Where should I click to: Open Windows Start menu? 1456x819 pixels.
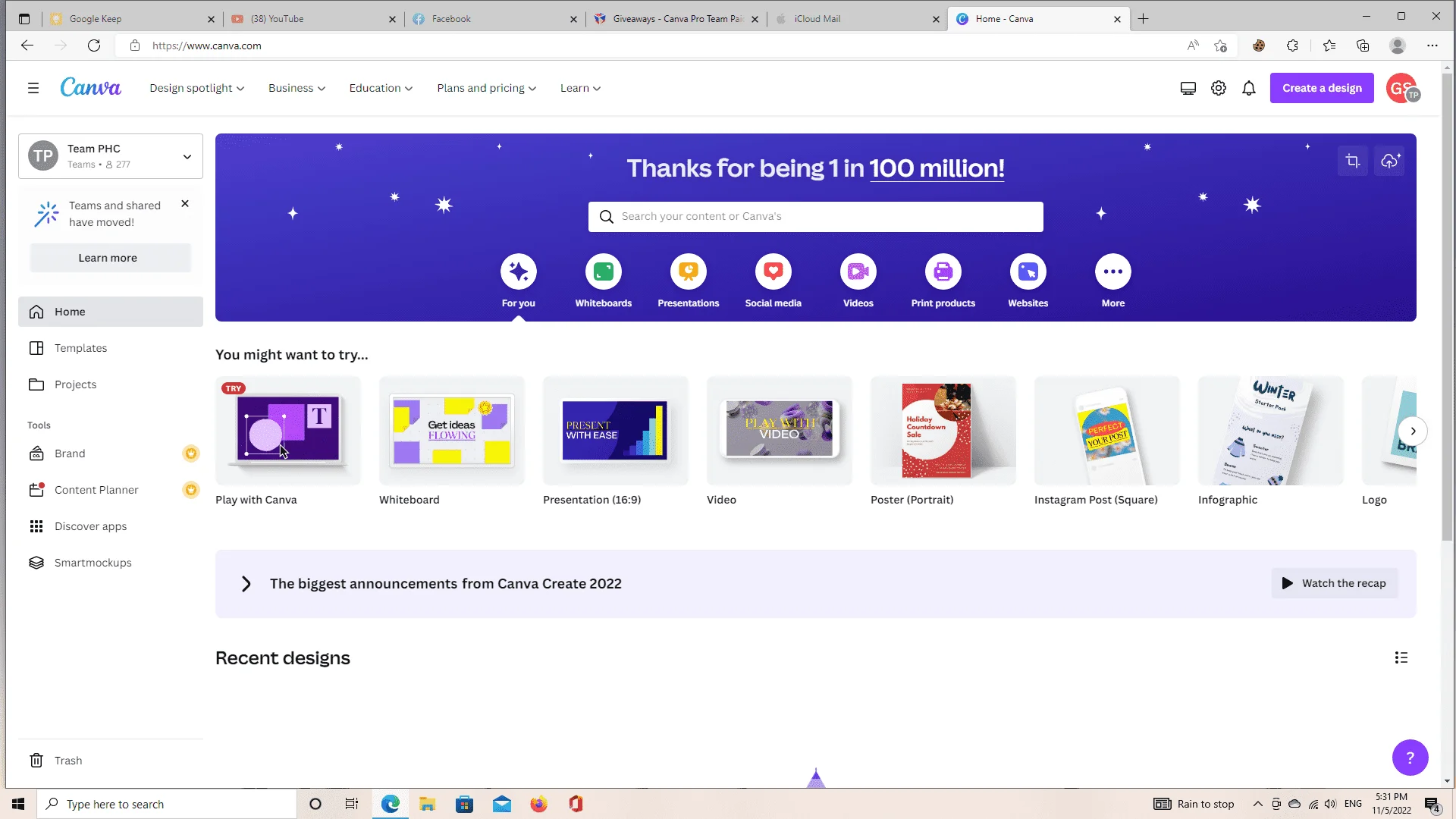(18, 804)
